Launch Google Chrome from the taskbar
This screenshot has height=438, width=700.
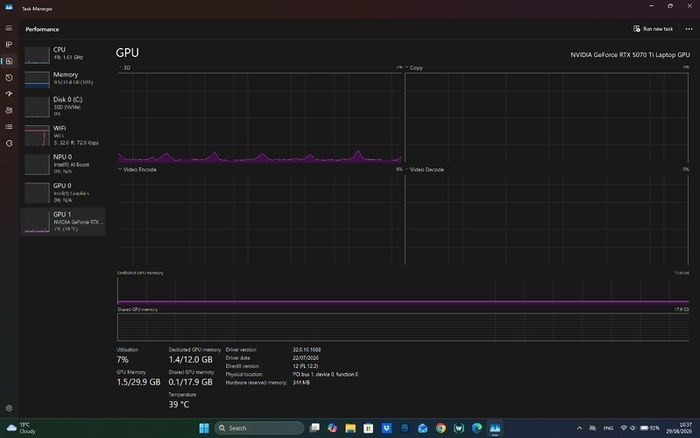441,428
